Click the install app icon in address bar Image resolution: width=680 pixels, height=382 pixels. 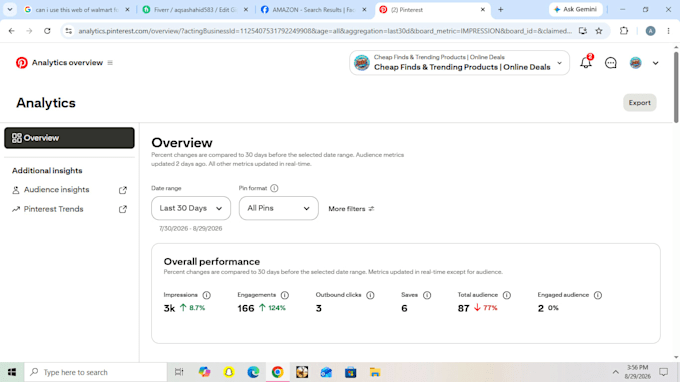click(583, 31)
